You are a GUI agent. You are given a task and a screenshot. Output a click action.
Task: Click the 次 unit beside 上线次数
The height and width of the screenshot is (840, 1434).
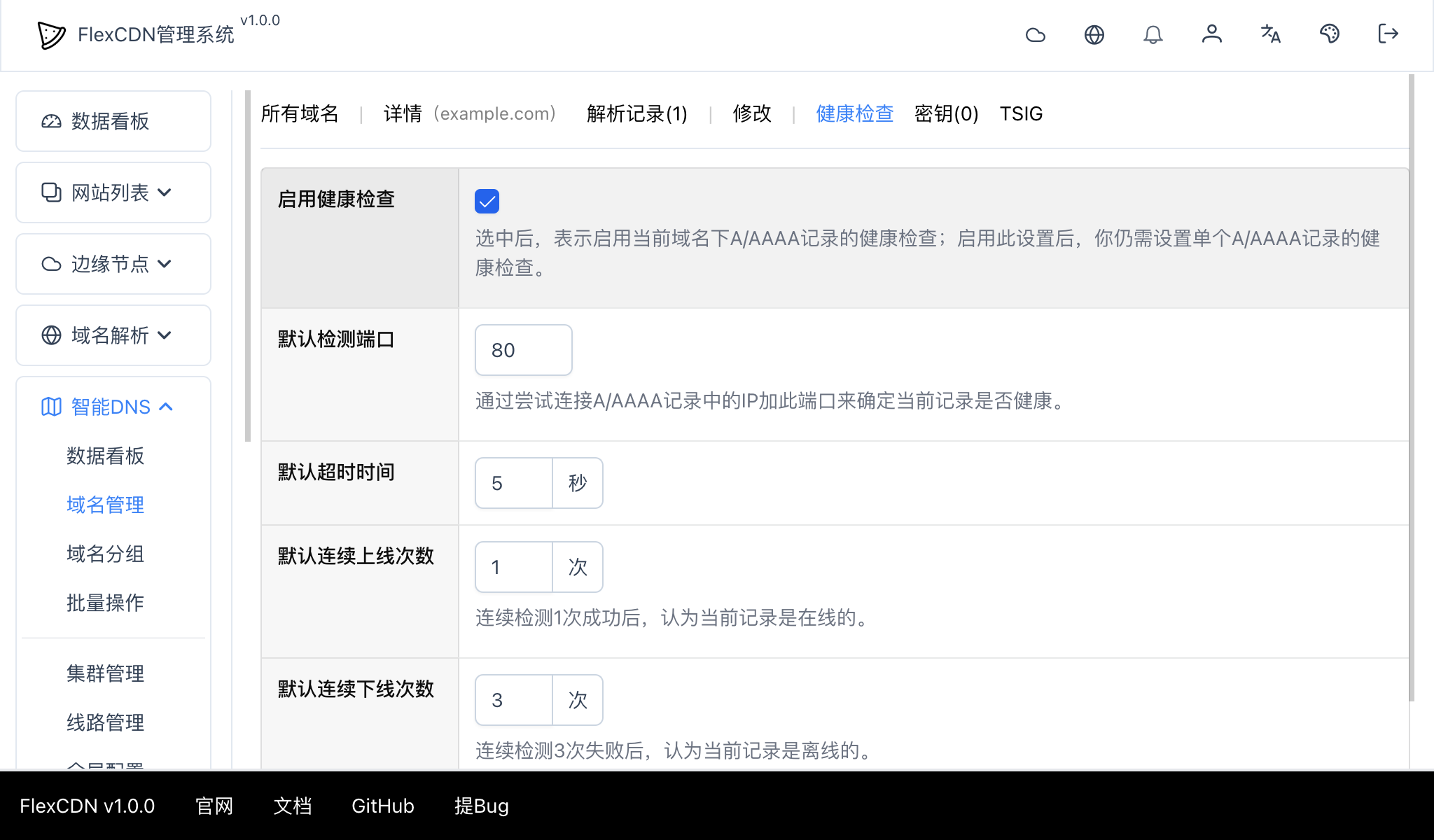578,567
